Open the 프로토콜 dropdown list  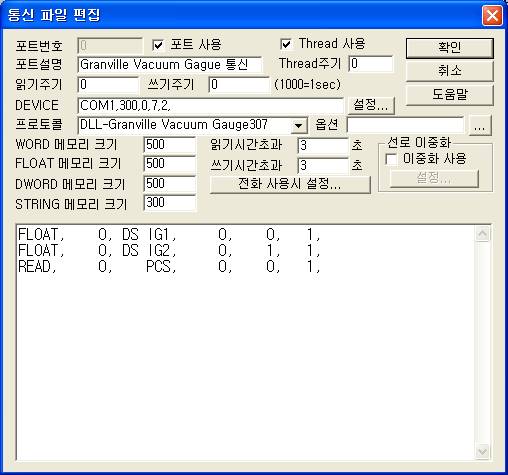point(298,125)
